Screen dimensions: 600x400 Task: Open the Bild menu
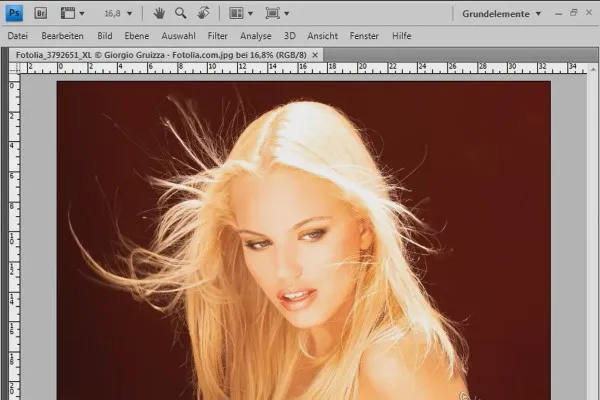105,35
